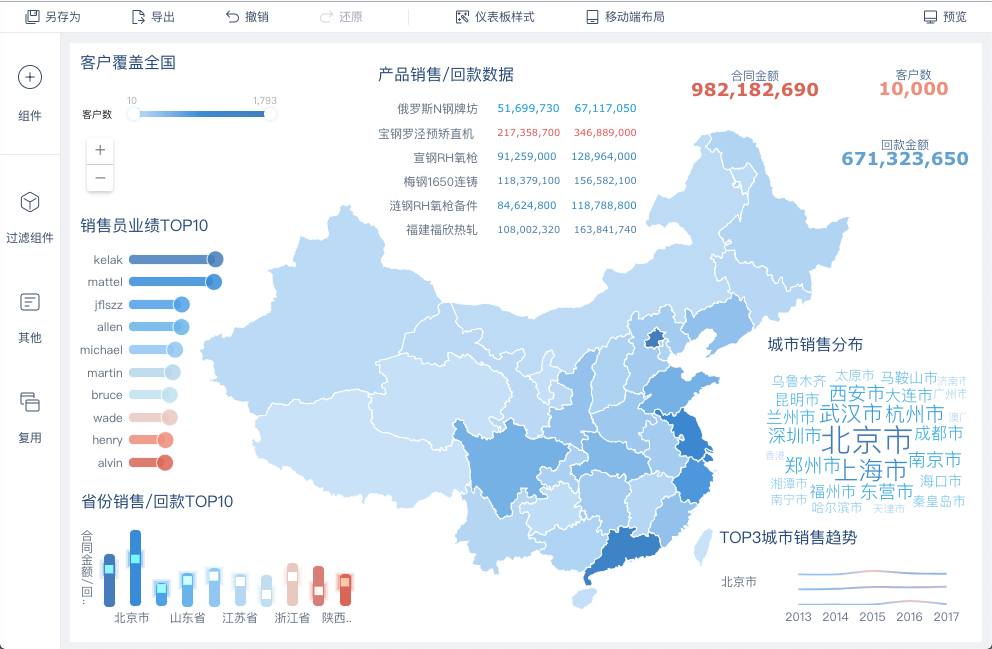
Task: Open the 过滤组件 cube icon
Action: click(x=30, y=202)
